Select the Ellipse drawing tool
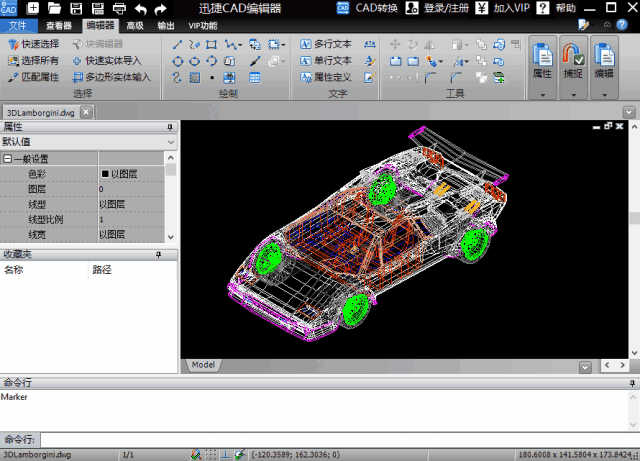Image resolution: width=640 pixels, height=461 pixels. coord(195,61)
